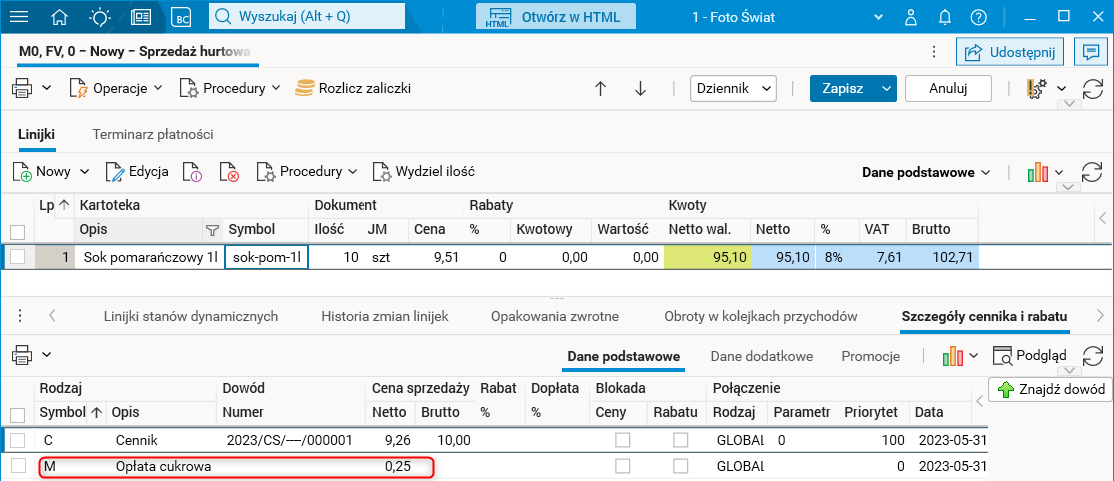Expand the Zapisz button arrow
This screenshot has height=481, width=1114.
[885, 89]
